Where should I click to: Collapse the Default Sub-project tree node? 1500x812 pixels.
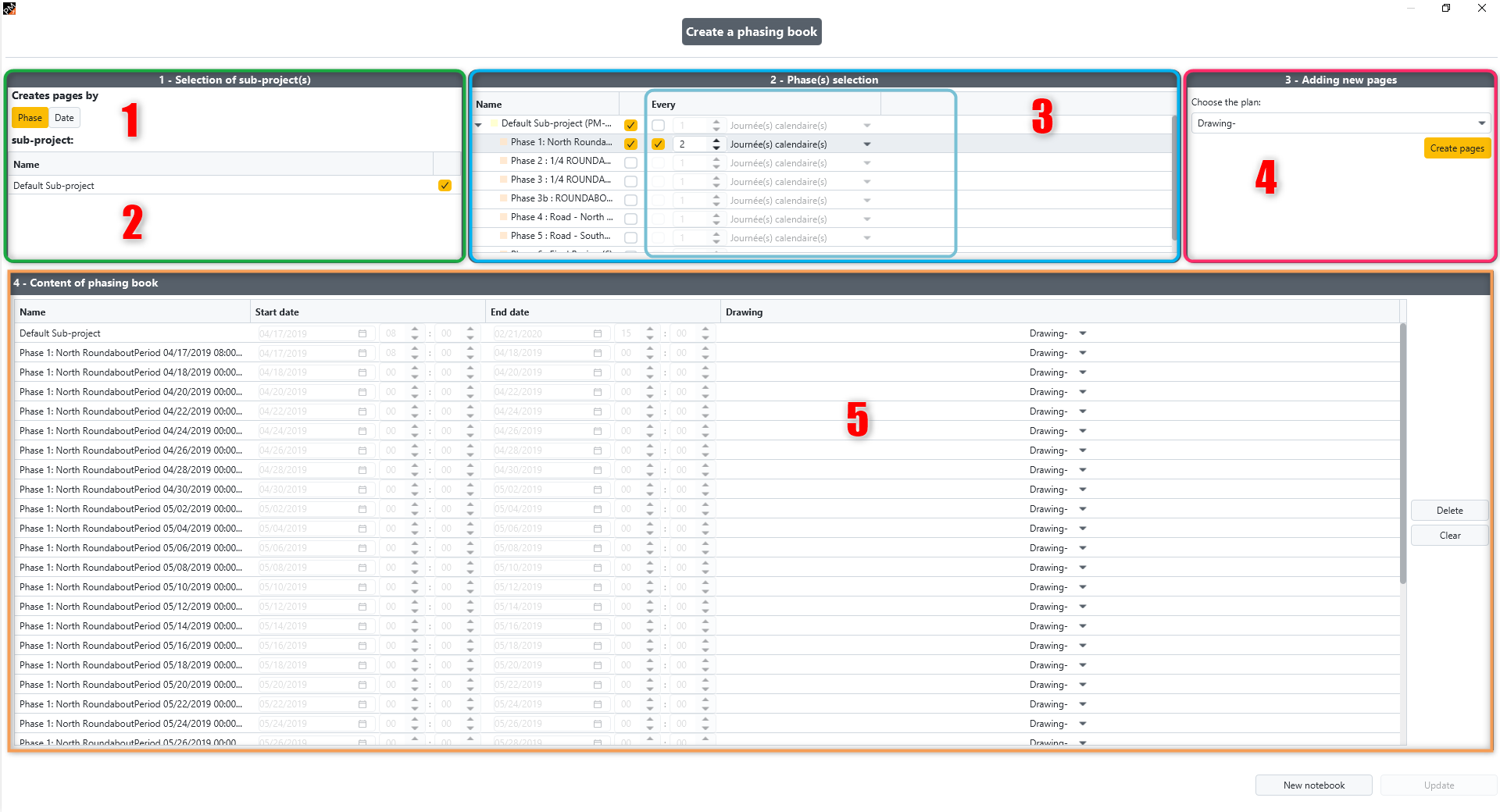pyautogui.click(x=478, y=125)
